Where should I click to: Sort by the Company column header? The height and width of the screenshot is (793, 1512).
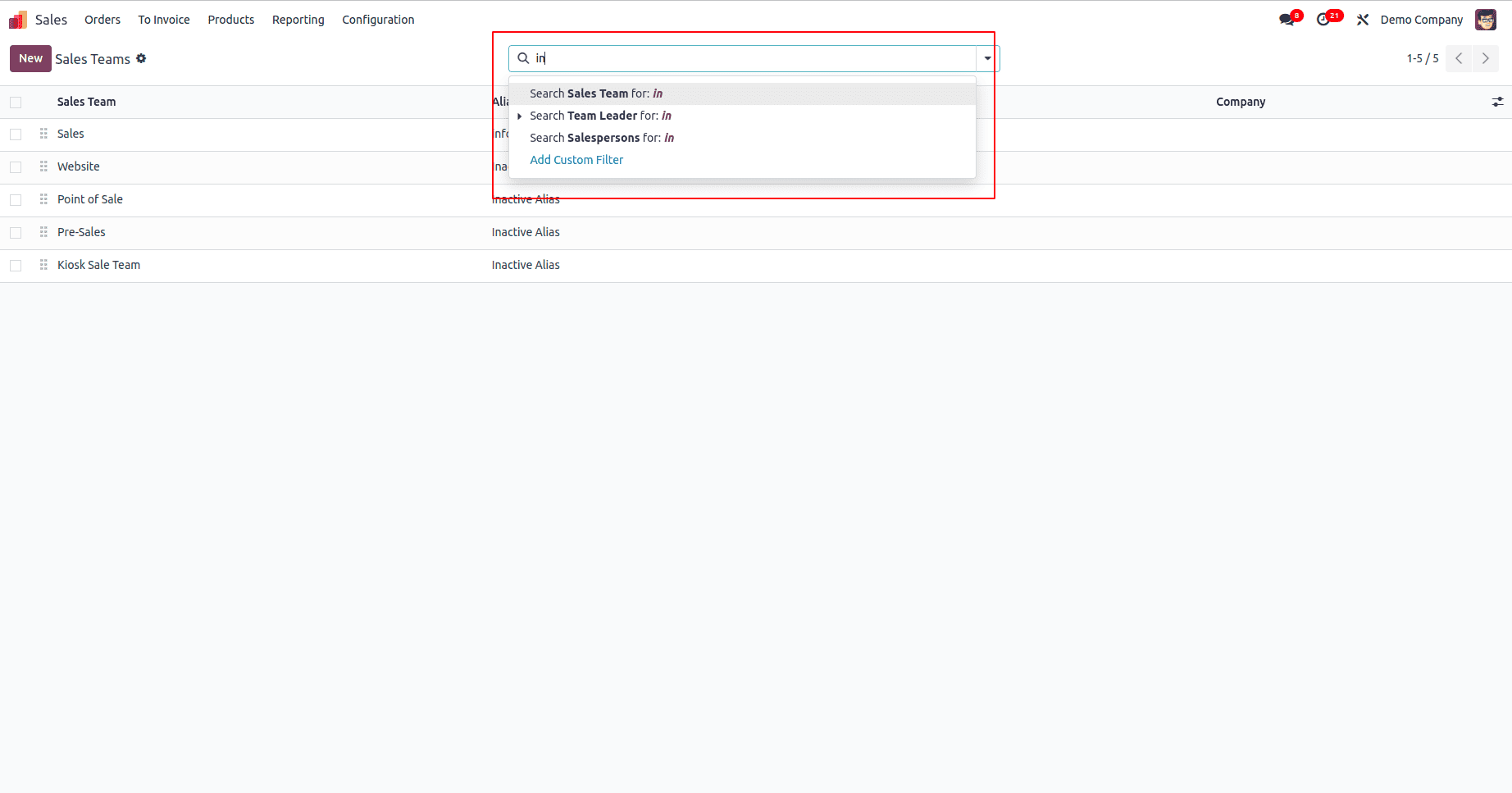[x=1241, y=102]
